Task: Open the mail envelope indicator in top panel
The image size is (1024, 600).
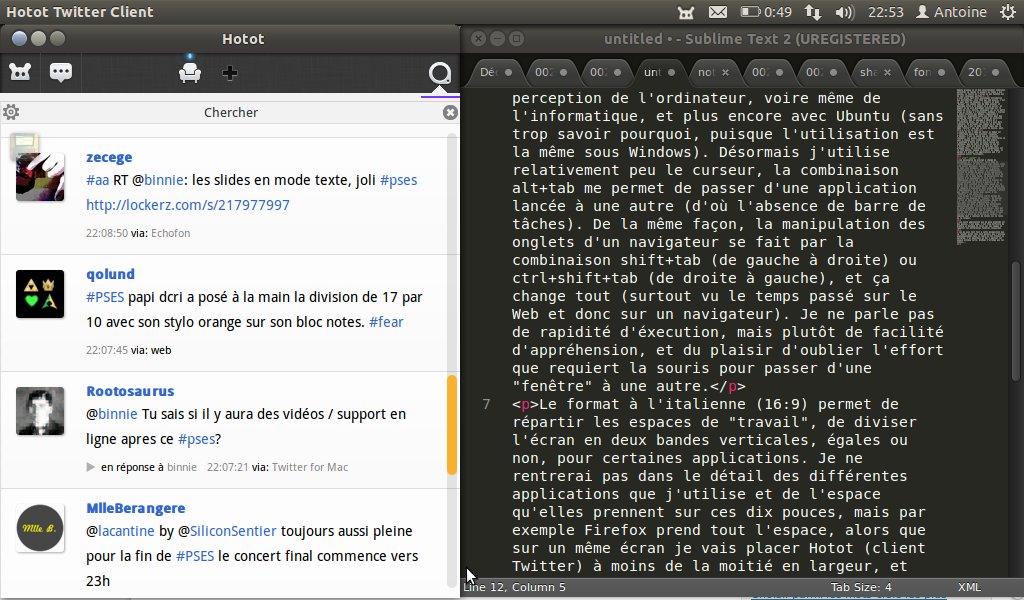Action: tap(718, 12)
